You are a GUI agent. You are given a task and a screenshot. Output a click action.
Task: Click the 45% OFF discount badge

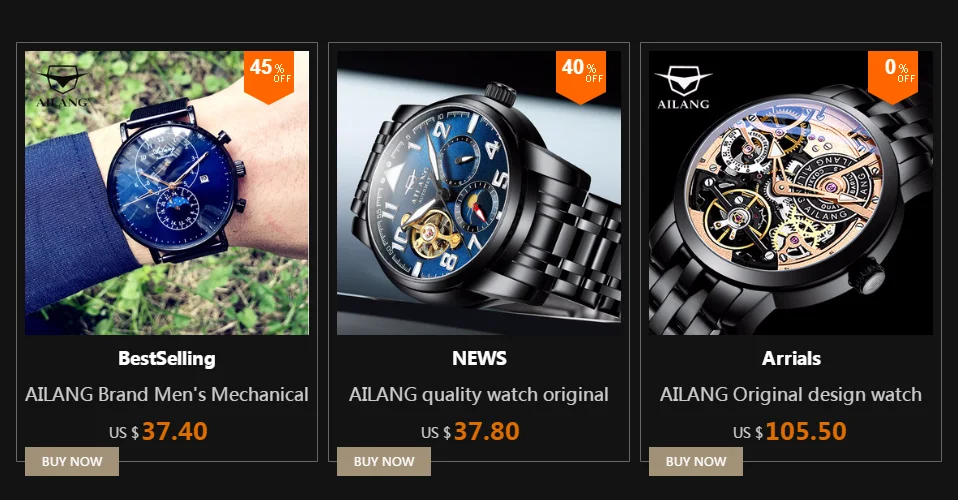(x=269, y=77)
